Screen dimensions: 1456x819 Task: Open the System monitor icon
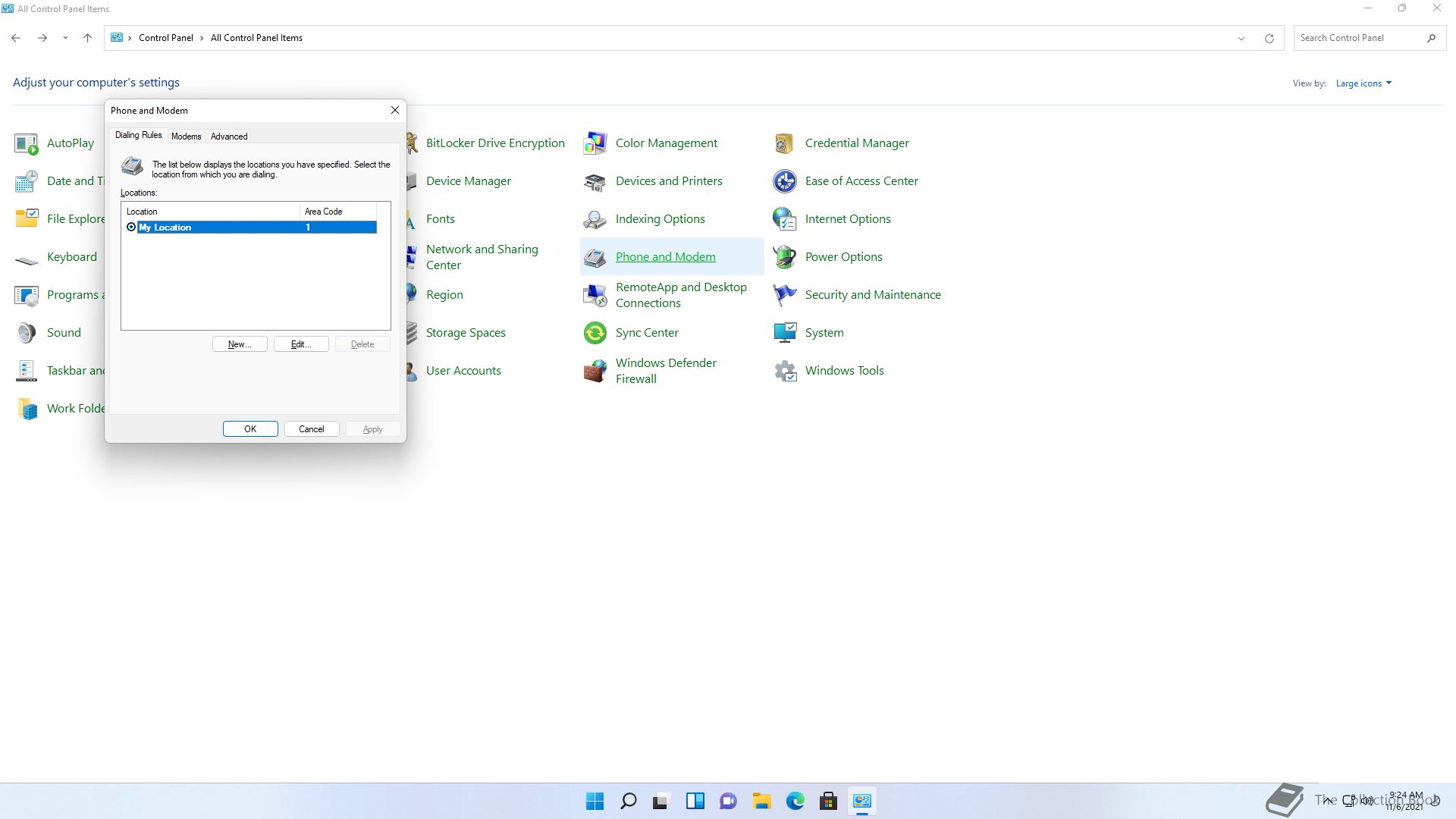click(x=785, y=333)
